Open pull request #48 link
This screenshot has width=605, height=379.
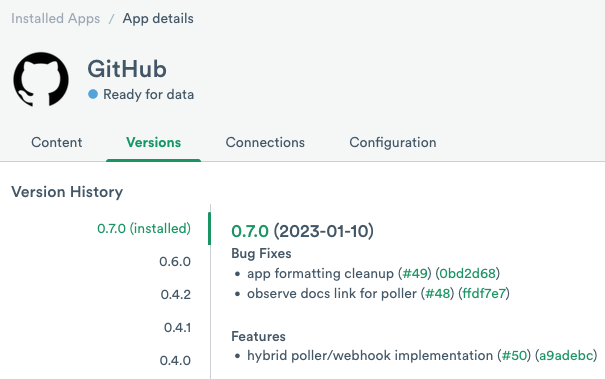tap(438, 293)
